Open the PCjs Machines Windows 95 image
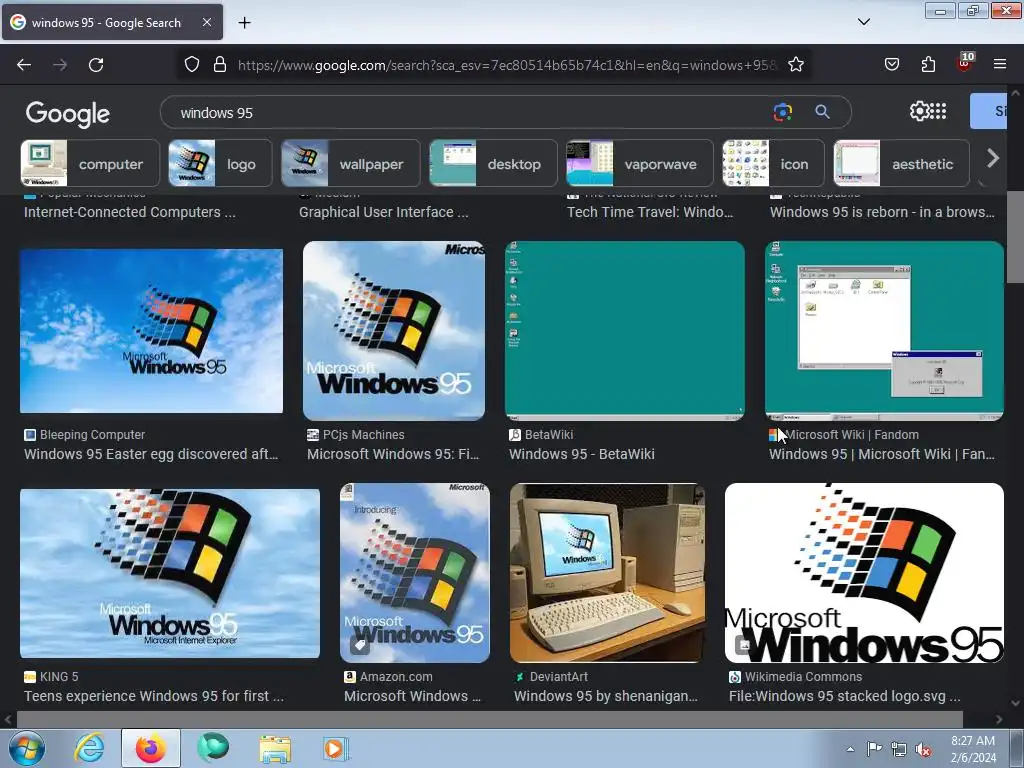Image resolution: width=1024 pixels, height=768 pixels. pyautogui.click(x=394, y=331)
